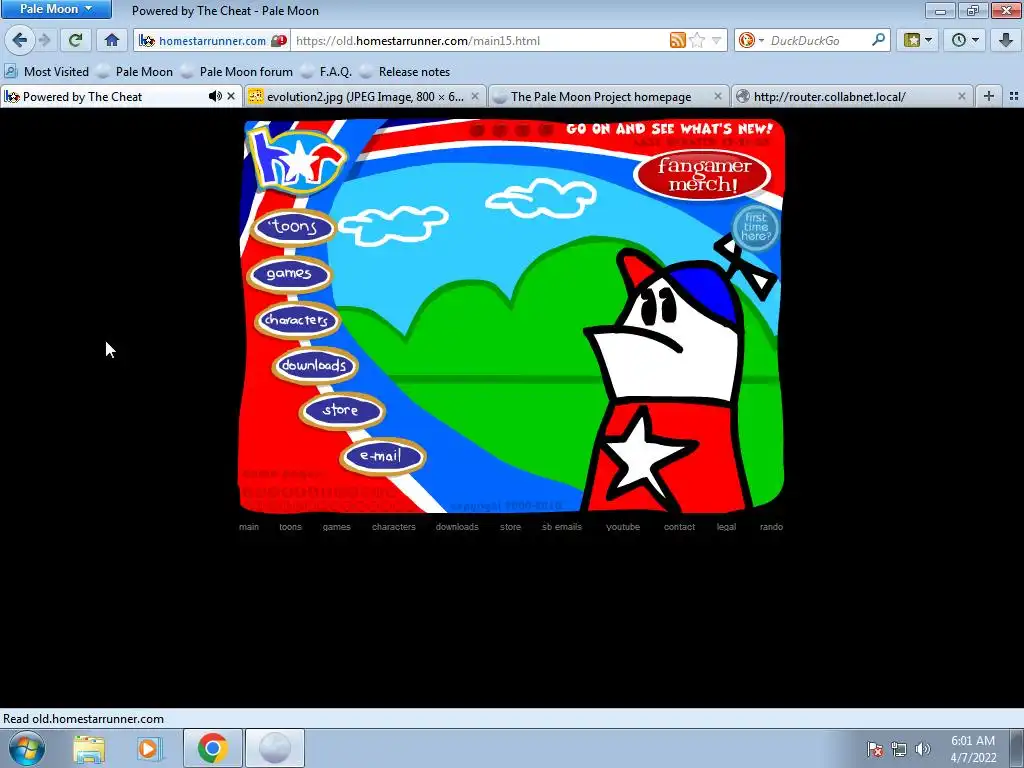Click the games oval button
The height and width of the screenshot is (768, 1024).
pyautogui.click(x=290, y=274)
